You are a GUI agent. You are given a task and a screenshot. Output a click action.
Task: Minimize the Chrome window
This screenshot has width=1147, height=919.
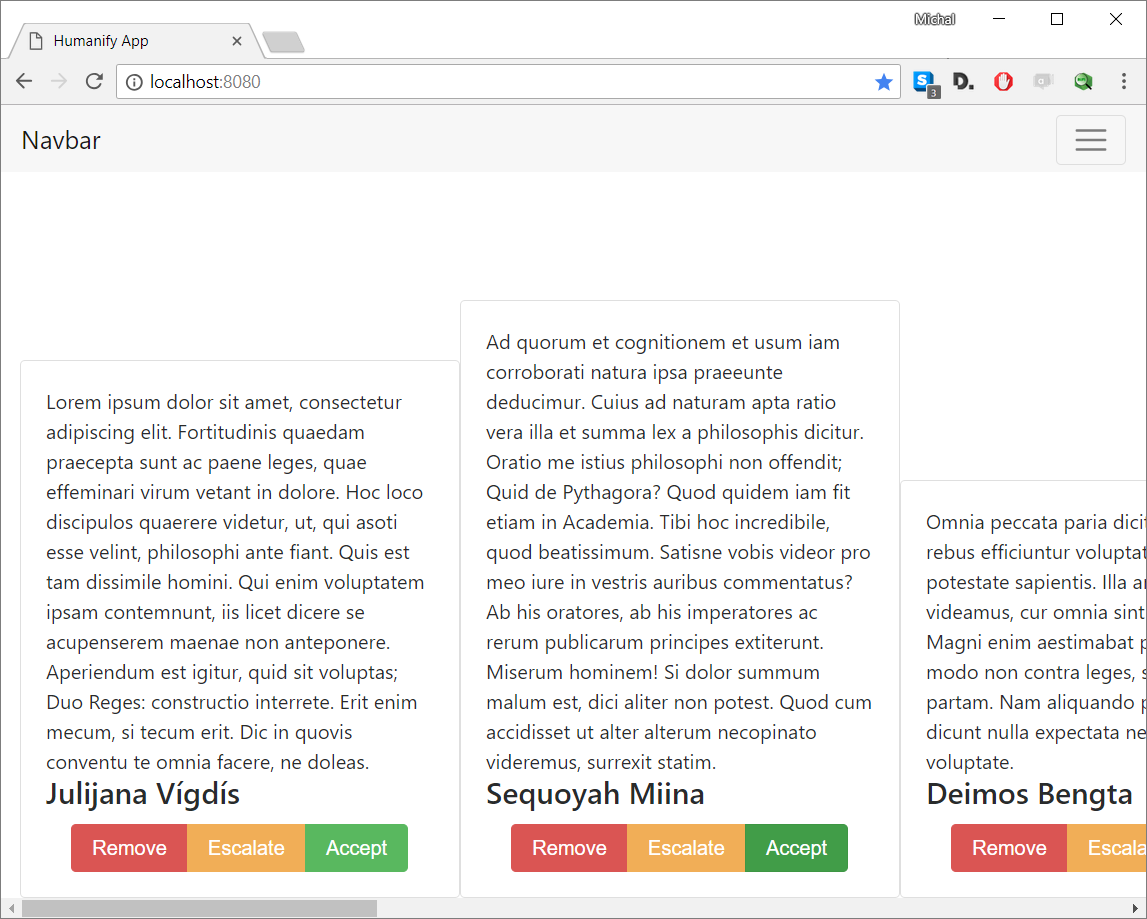pos(999,19)
